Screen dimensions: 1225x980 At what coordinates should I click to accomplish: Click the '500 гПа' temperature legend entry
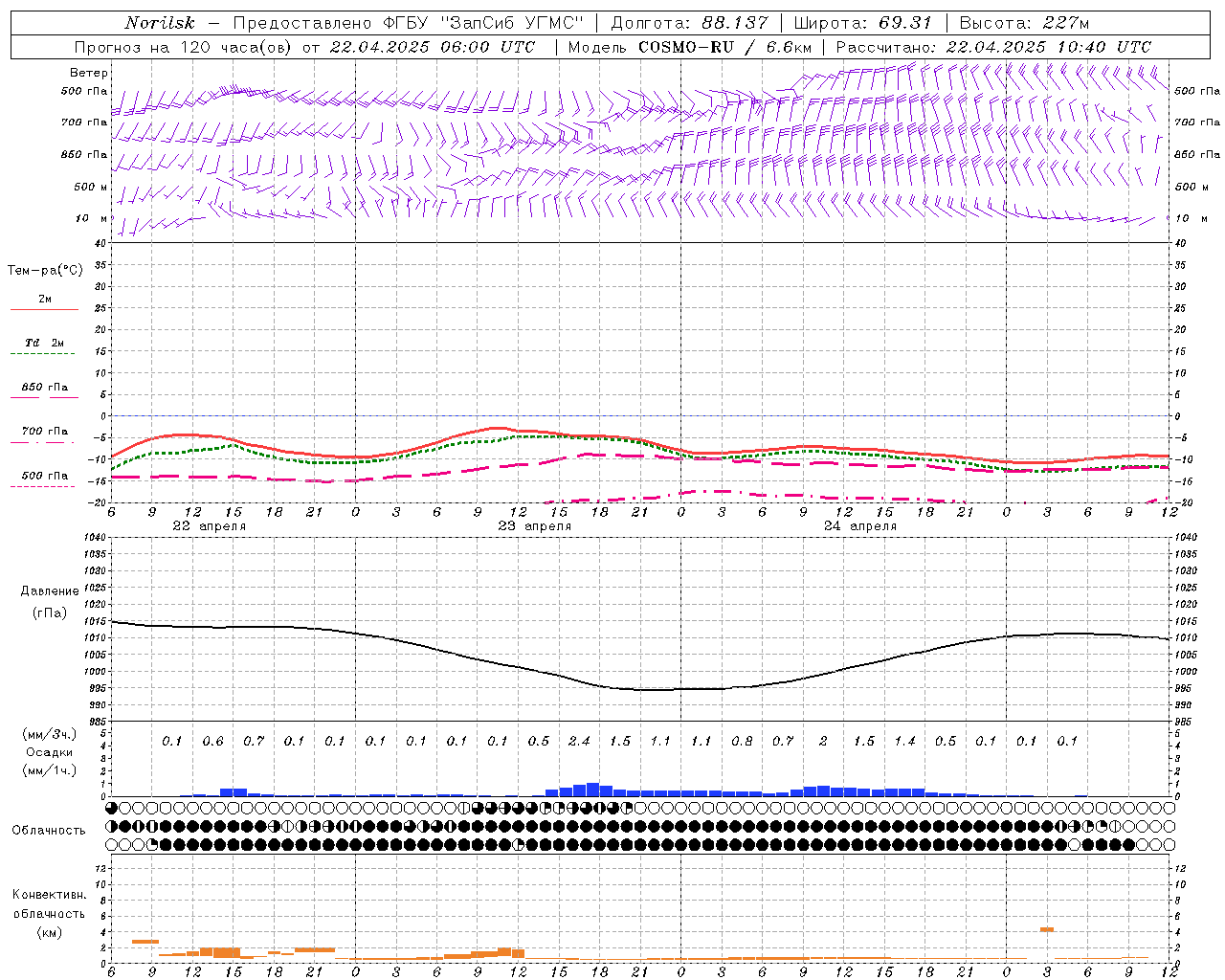45,476
